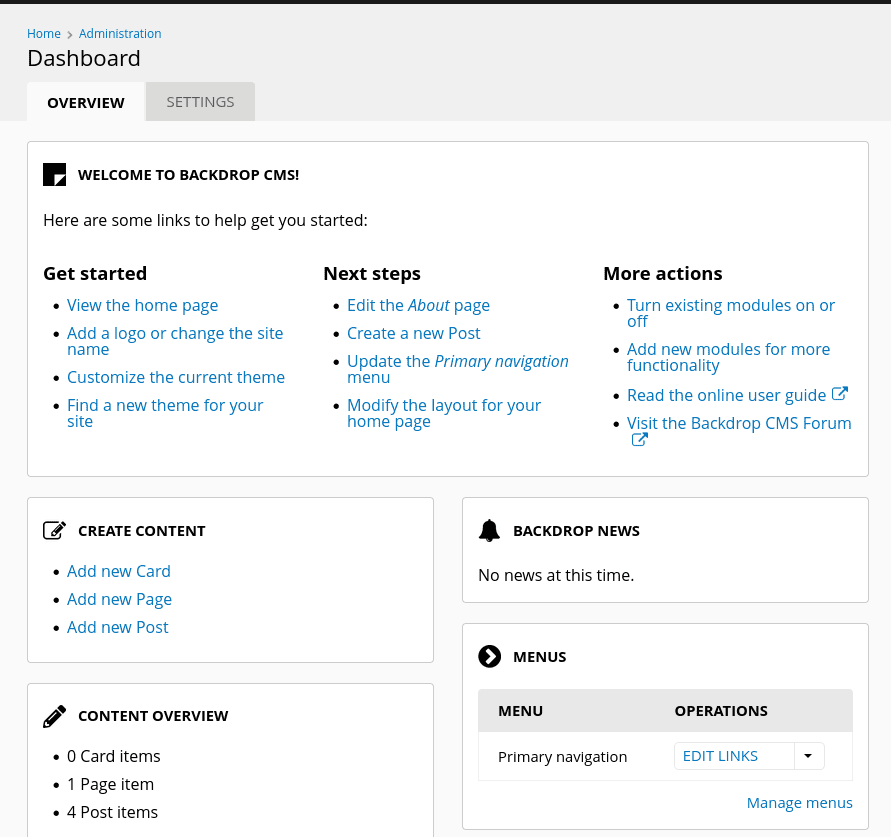
Task: Click Modify the layout for your home page
Action: tap(444, 413)
